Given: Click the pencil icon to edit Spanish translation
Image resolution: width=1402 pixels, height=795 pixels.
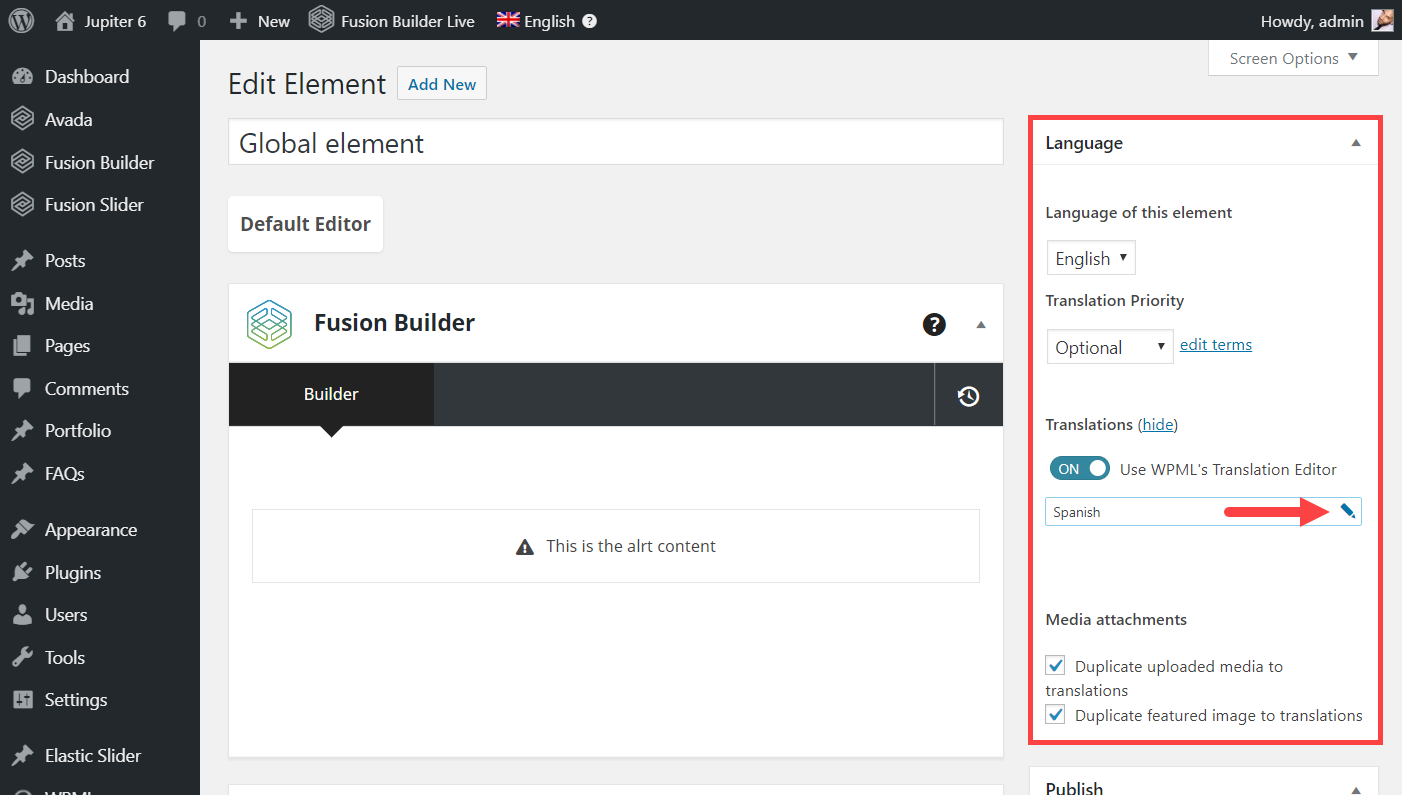Looking at the screenshot, I should pyautogui.click(x=1347, y=511).
